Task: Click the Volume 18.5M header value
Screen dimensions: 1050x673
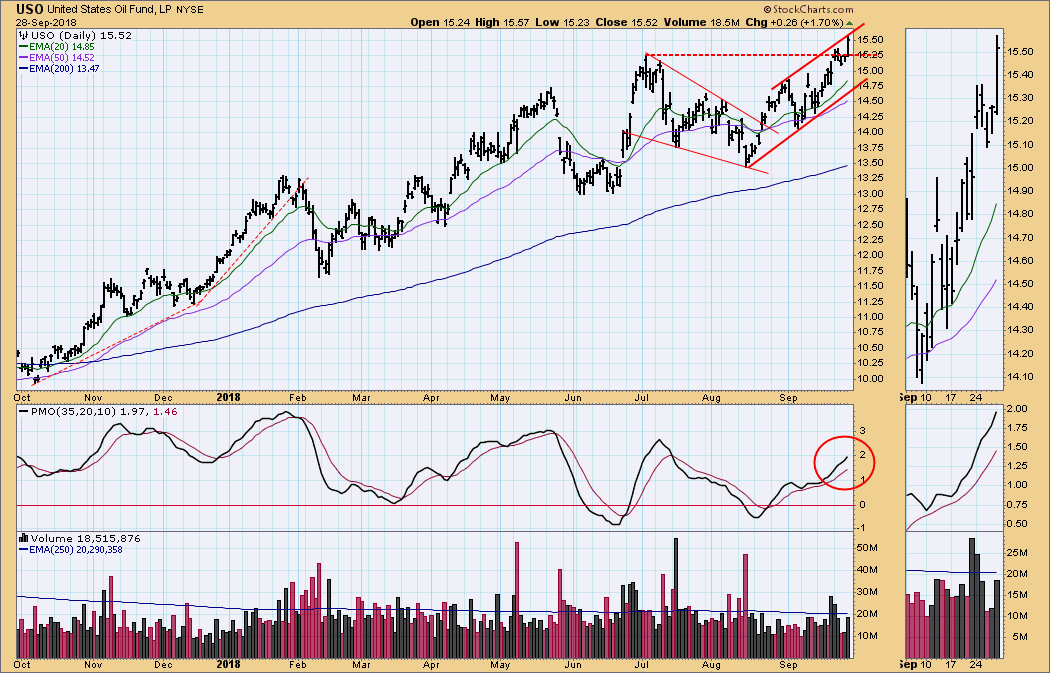Action: point(702,22)
